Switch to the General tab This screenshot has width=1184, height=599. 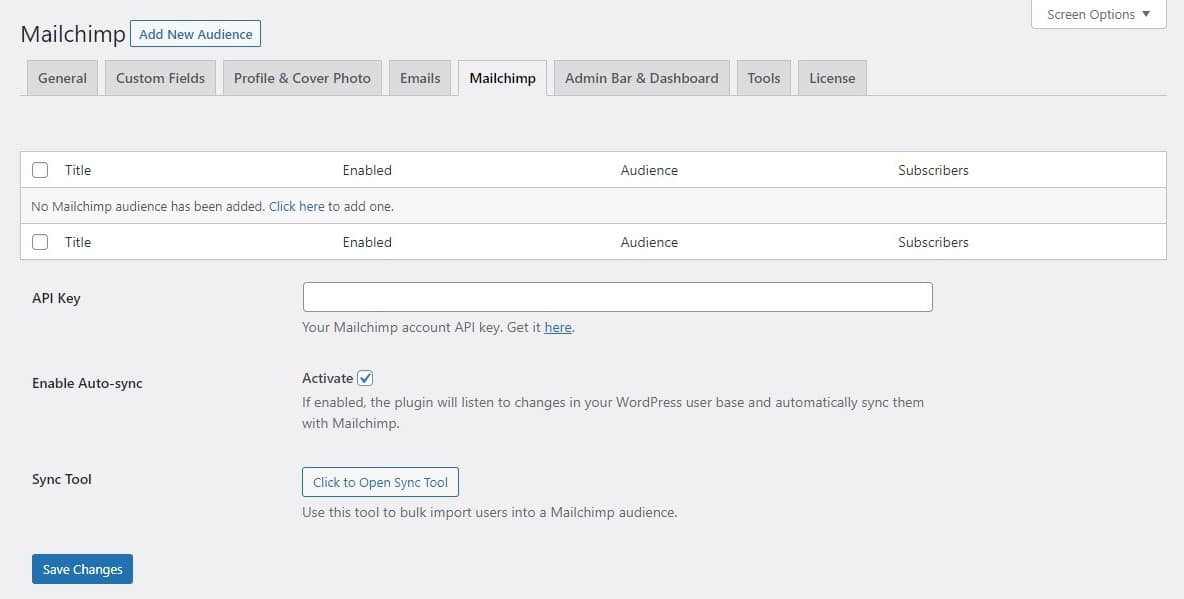63,79
